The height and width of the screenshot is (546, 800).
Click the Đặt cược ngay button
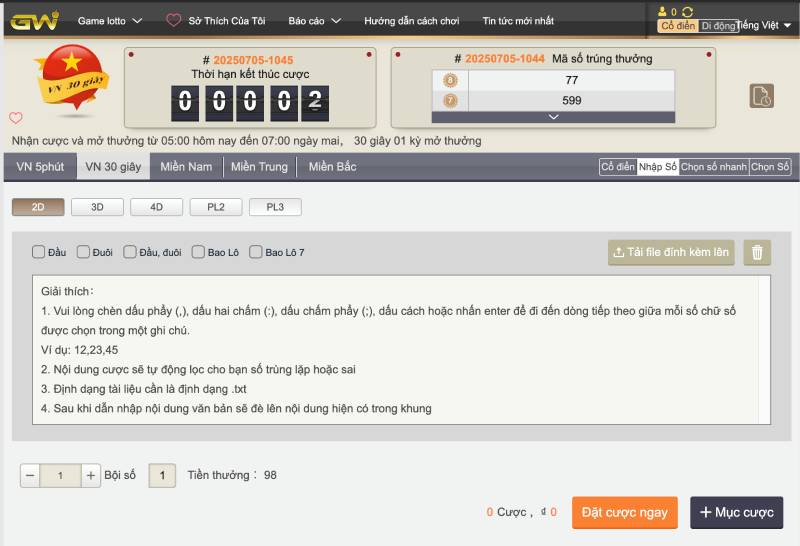624,513
